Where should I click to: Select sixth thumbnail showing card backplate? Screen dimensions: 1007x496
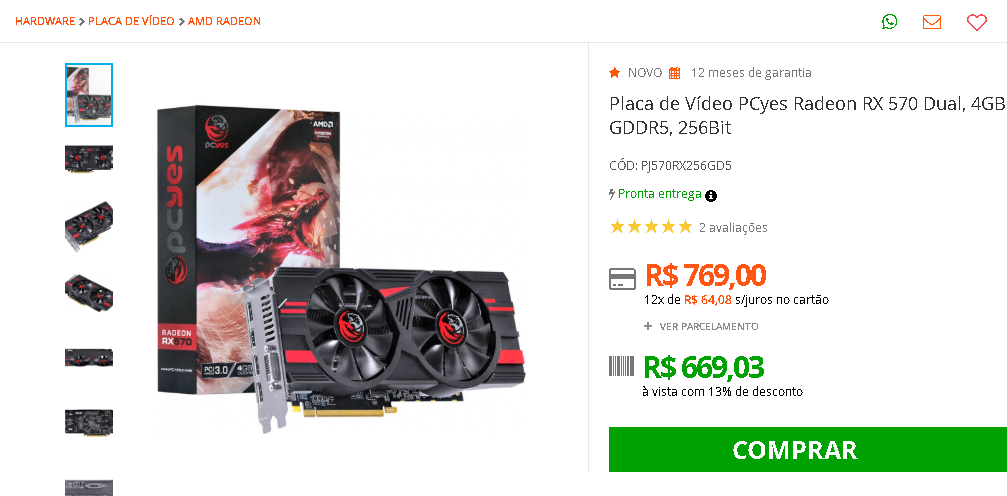pos(89,422)
